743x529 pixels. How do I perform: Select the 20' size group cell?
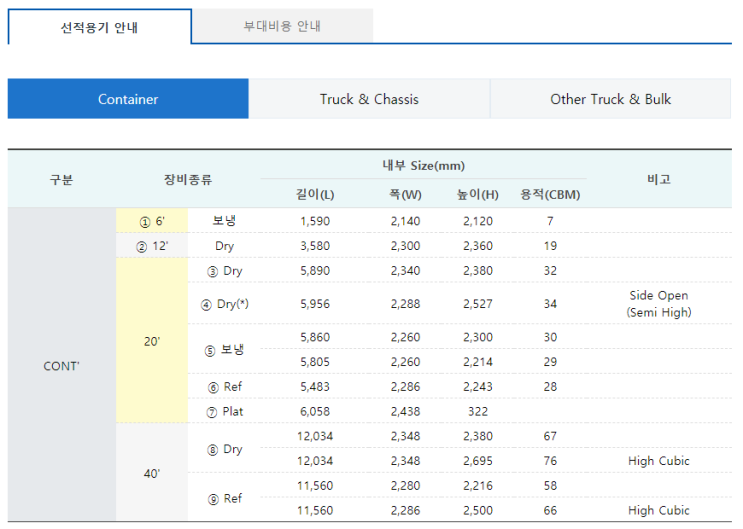click(x=152, y=341)
